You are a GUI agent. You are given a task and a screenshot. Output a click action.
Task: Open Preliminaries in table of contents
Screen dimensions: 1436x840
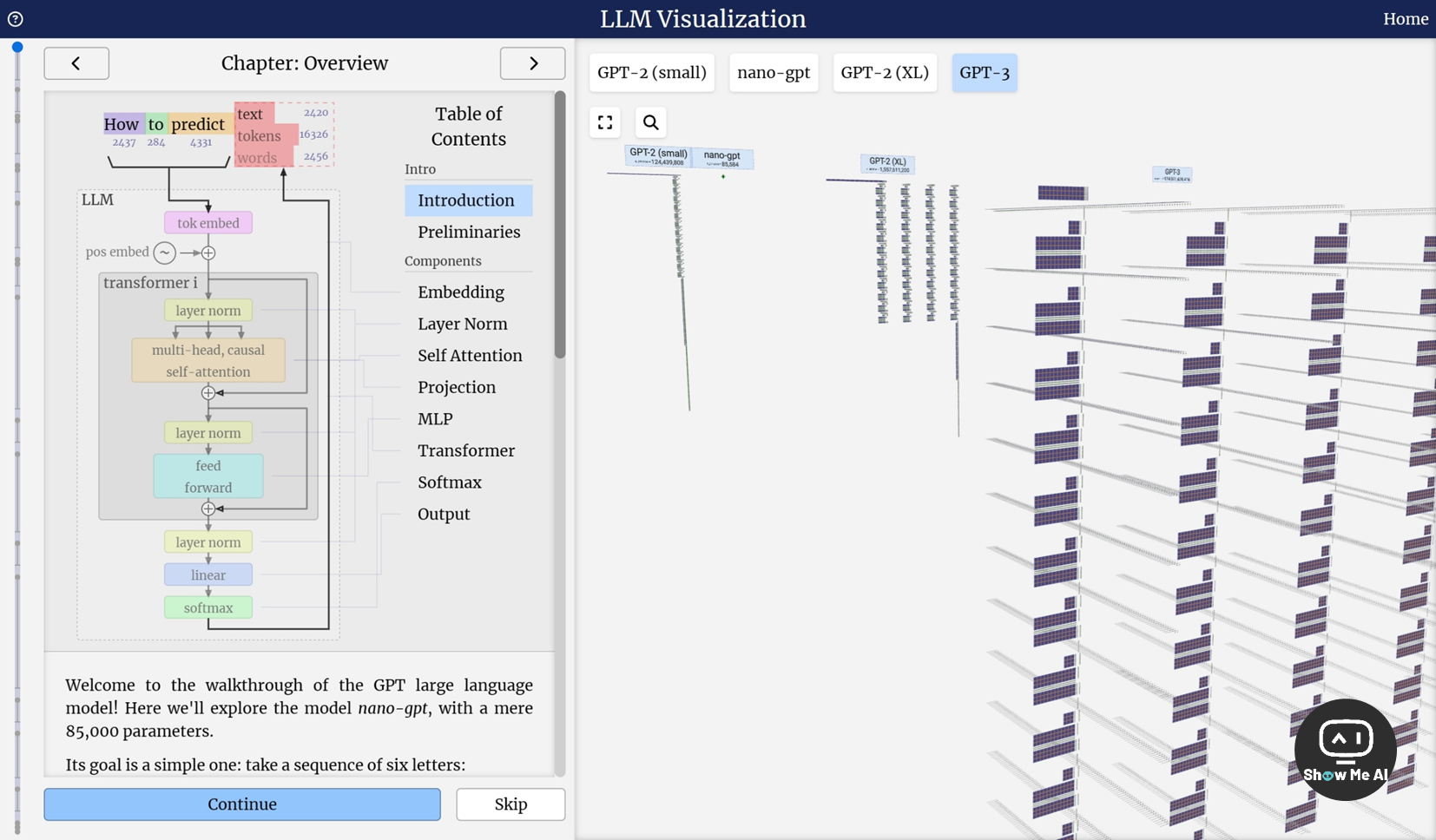(x=468, y=232)
